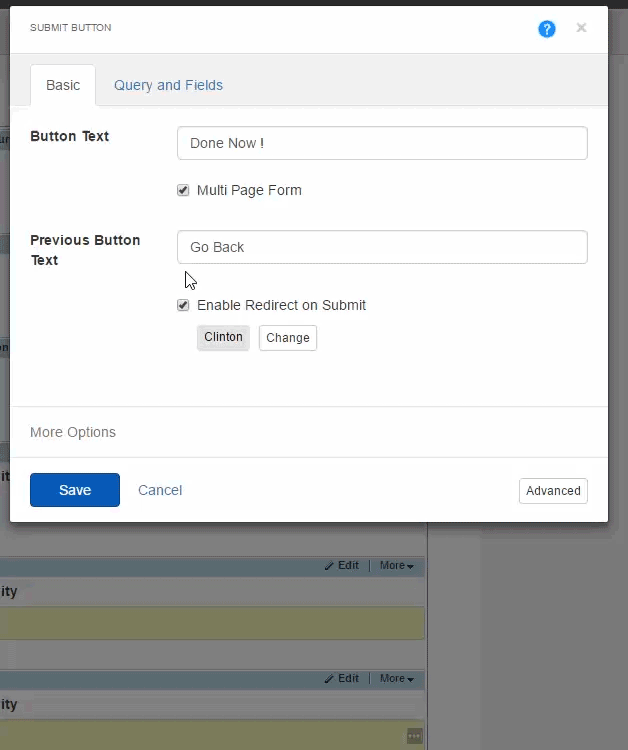Cancel the dialog changes
628x750 pixels.
[x=160, y=490]
